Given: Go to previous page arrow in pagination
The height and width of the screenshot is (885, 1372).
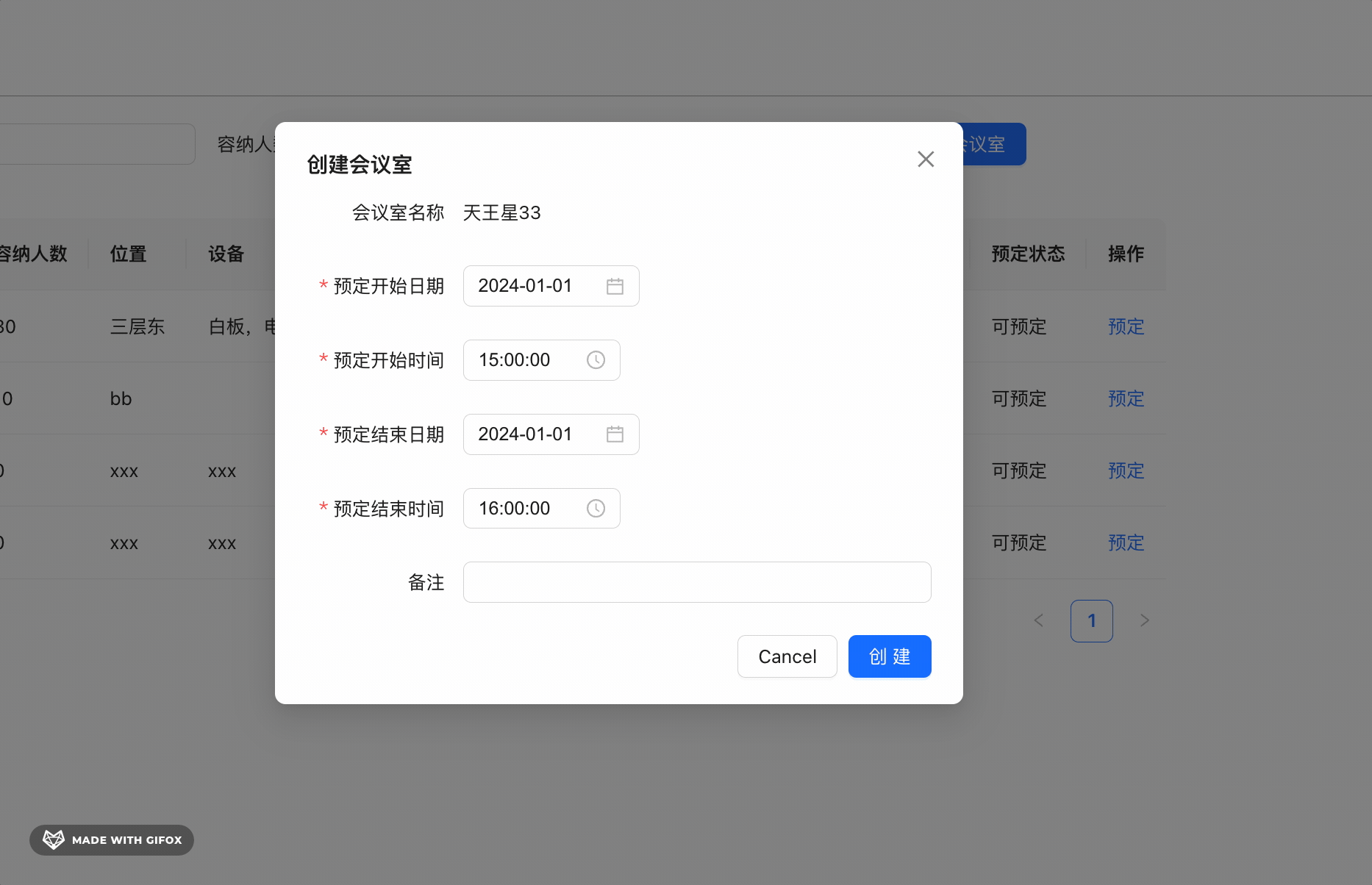Looking at the screenshot, I should (1039, 621).
